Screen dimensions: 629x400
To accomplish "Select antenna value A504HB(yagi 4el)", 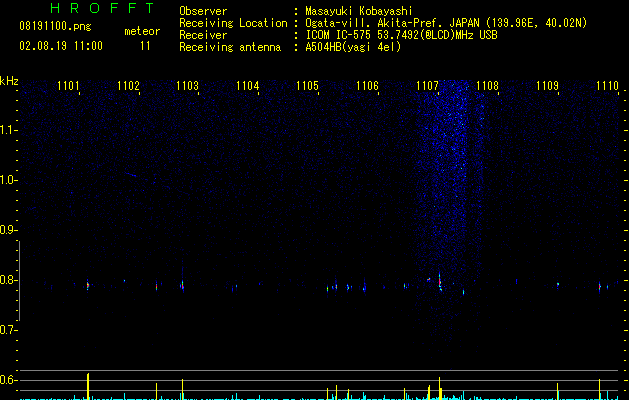I will tap(353, 47).
